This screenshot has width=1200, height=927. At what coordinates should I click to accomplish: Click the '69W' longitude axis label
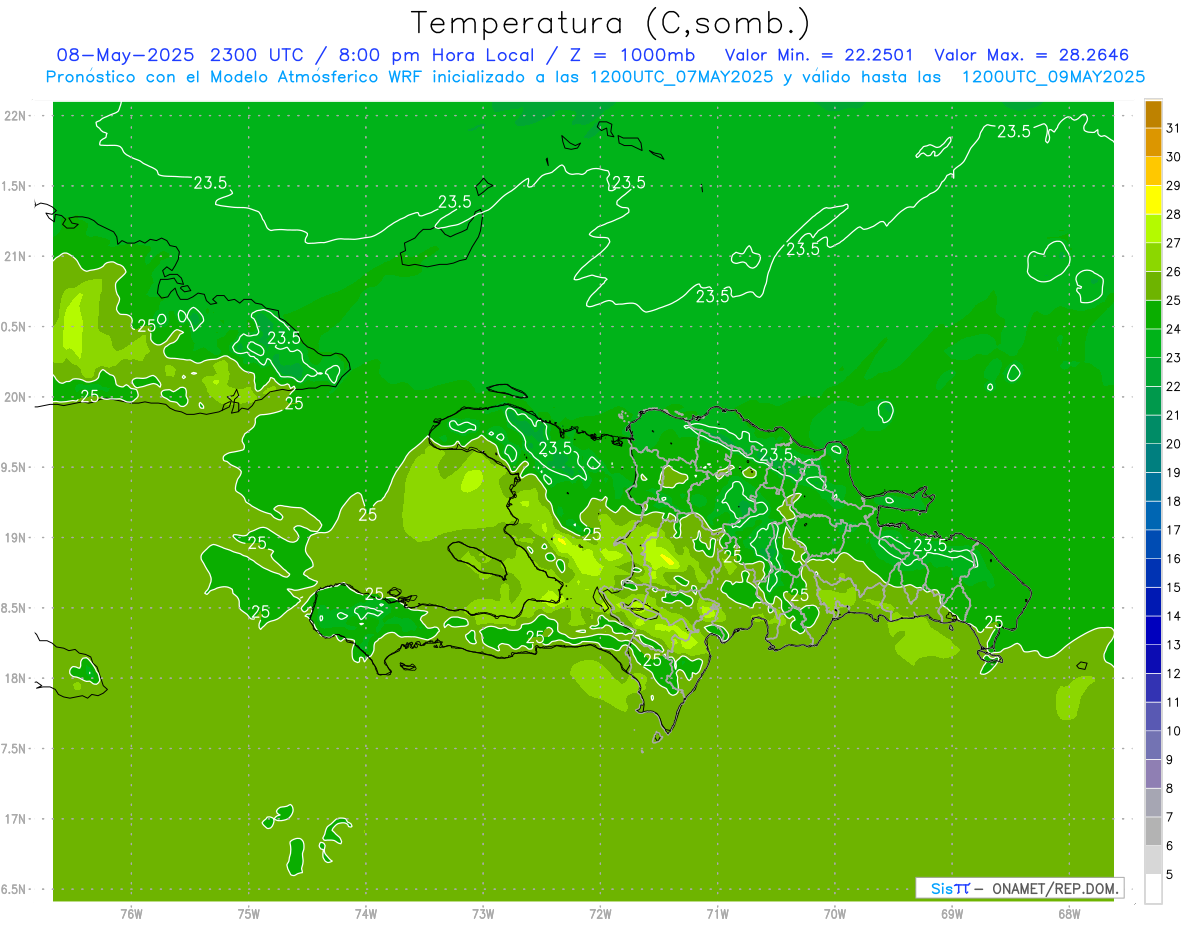(952, 914)
